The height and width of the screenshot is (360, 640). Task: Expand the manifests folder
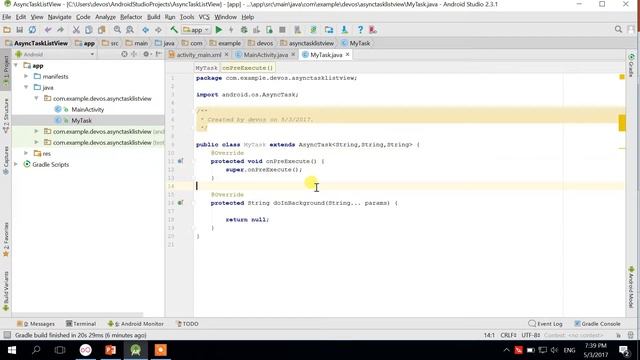[26, 76]
